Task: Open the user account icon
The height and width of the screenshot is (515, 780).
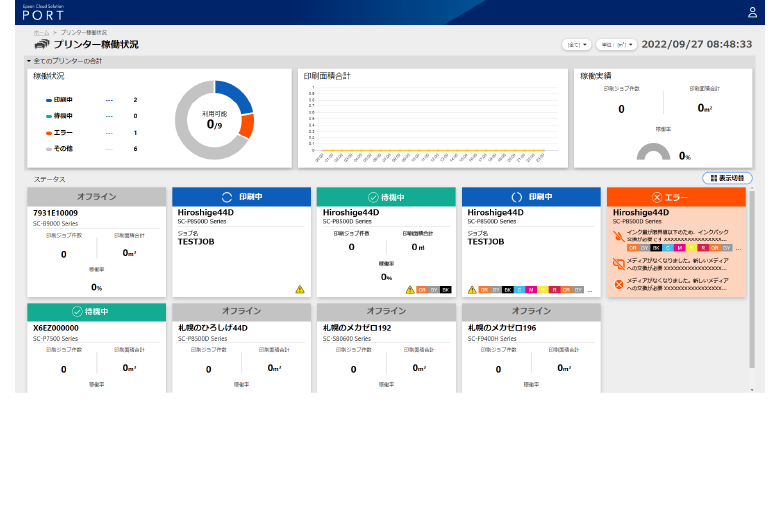Action: coord(752,12)
